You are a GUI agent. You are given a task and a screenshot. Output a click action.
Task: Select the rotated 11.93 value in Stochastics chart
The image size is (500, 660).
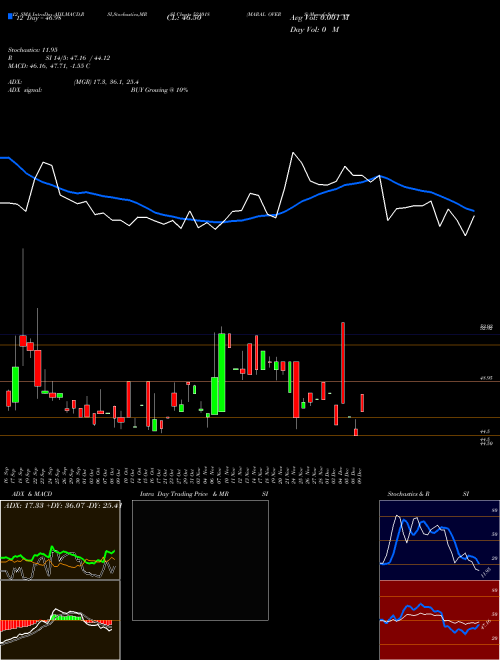(486, 572)
